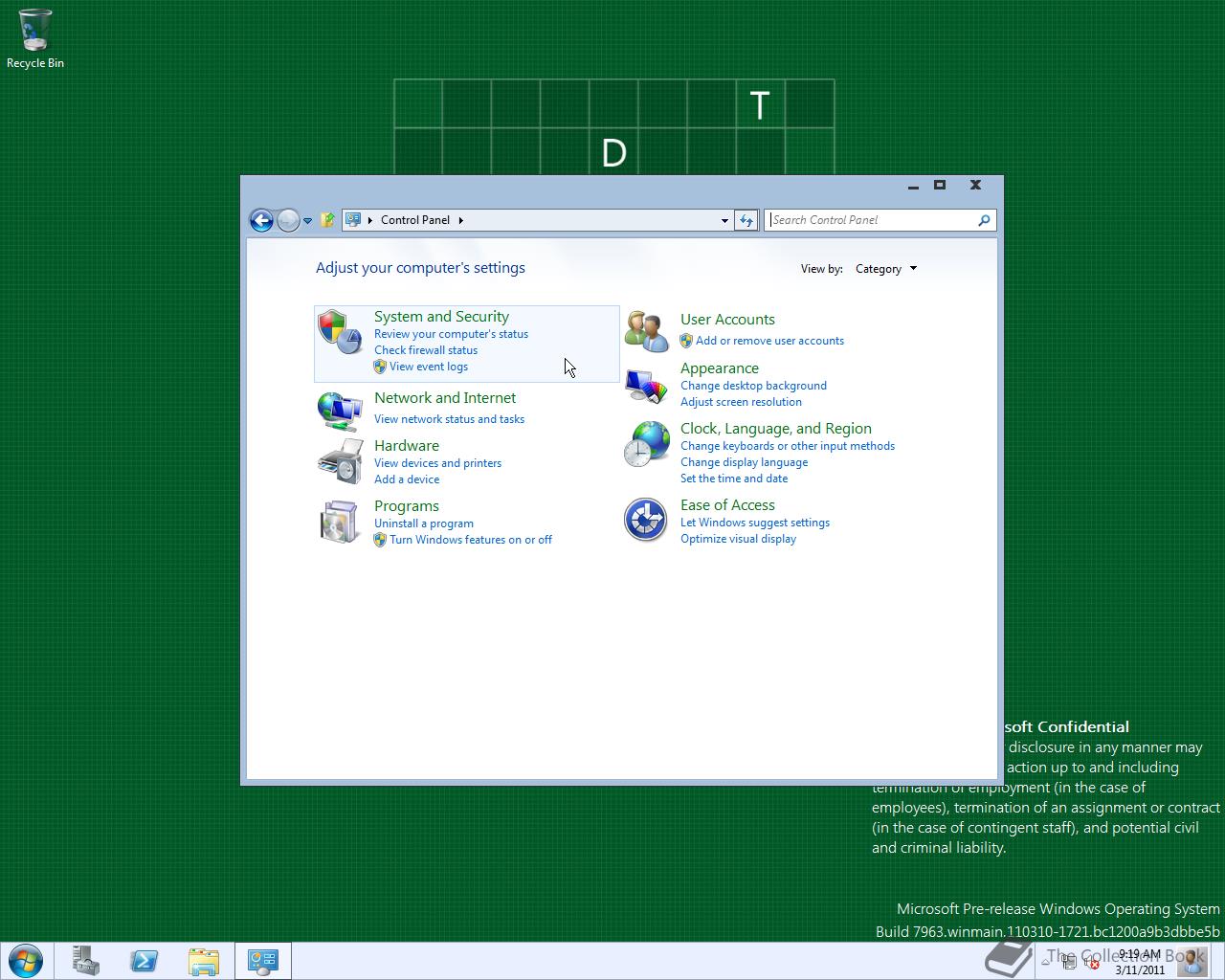Open Server Manager from the taskbar
Image resolution: width=1225 pixels, height=980 pixels.
pyautogui.click(x=85, y=961)
